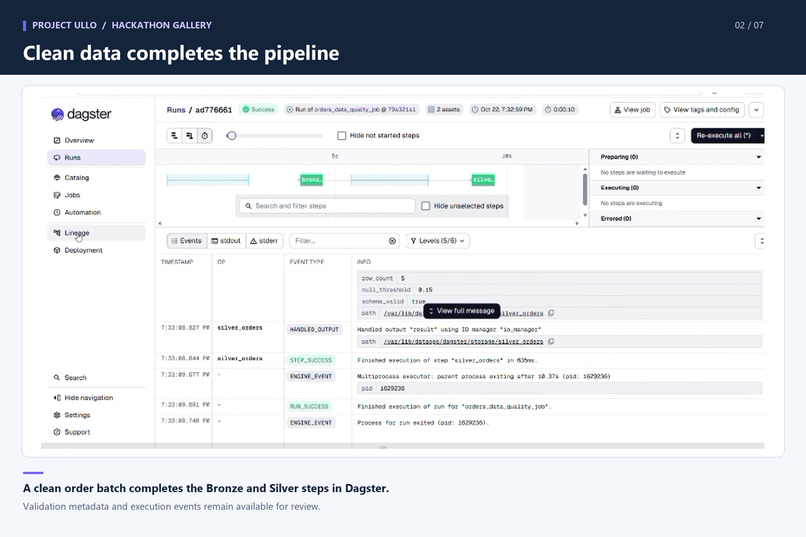Click the View full message button
The image size is (806, 537).
(462, 311)
